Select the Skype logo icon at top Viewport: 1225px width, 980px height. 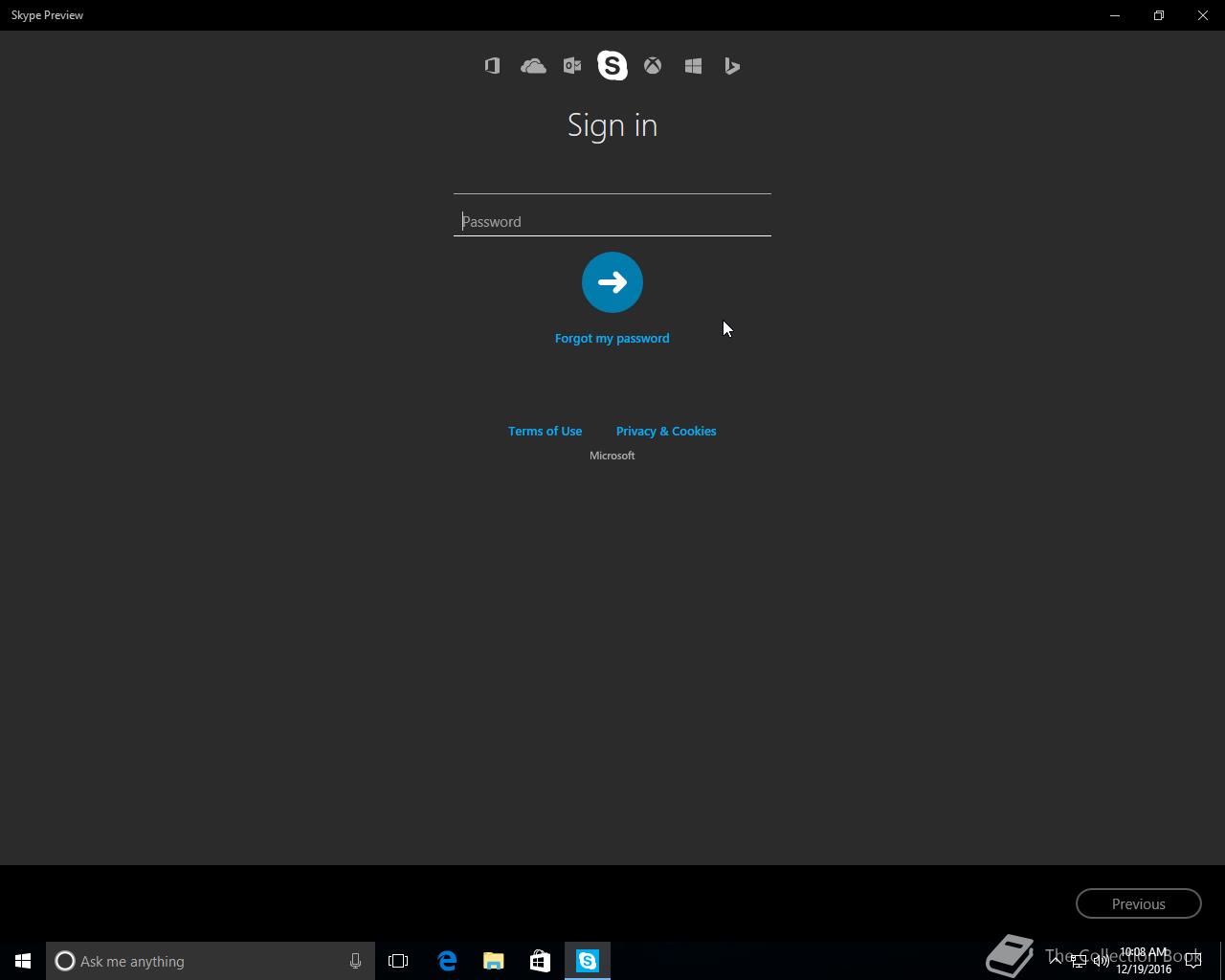612,65
